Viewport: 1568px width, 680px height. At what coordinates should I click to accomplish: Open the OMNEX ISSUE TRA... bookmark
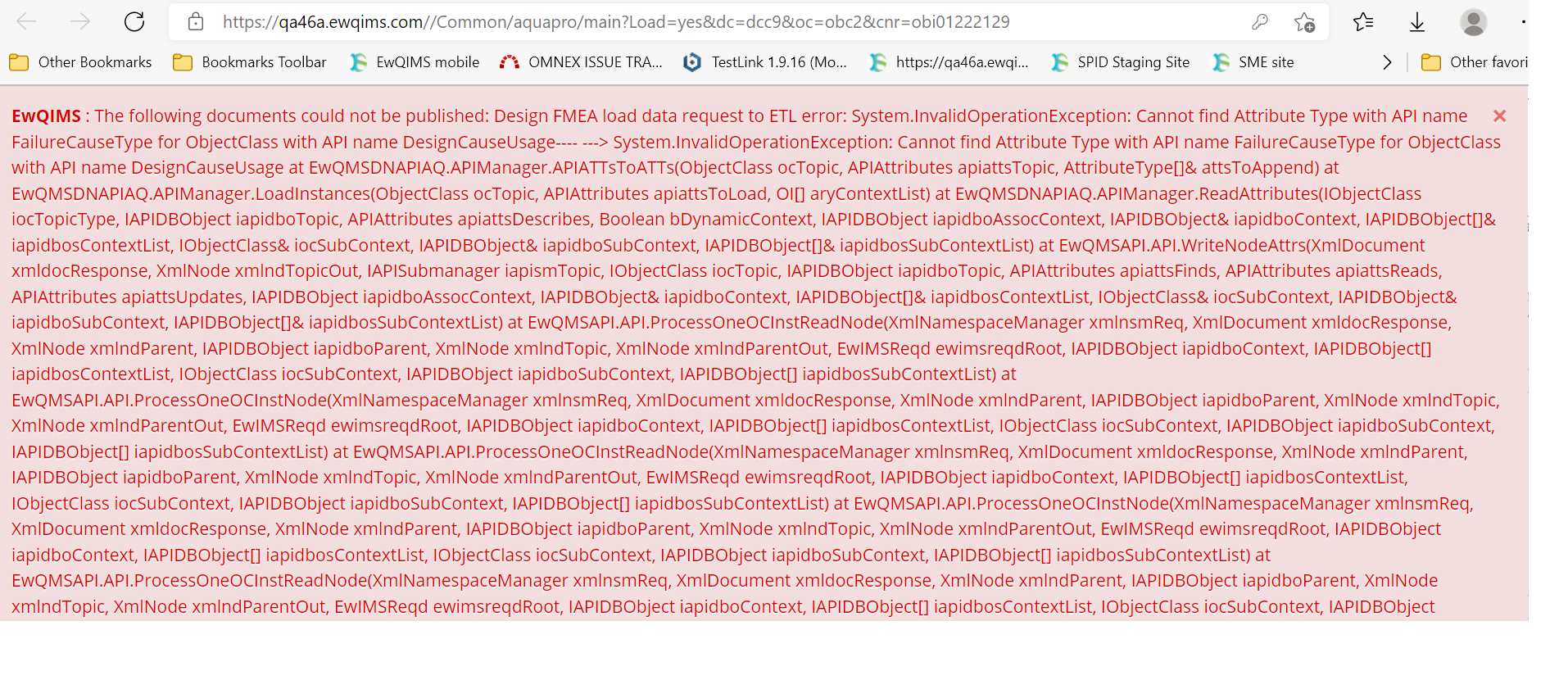tap(581, 62)
